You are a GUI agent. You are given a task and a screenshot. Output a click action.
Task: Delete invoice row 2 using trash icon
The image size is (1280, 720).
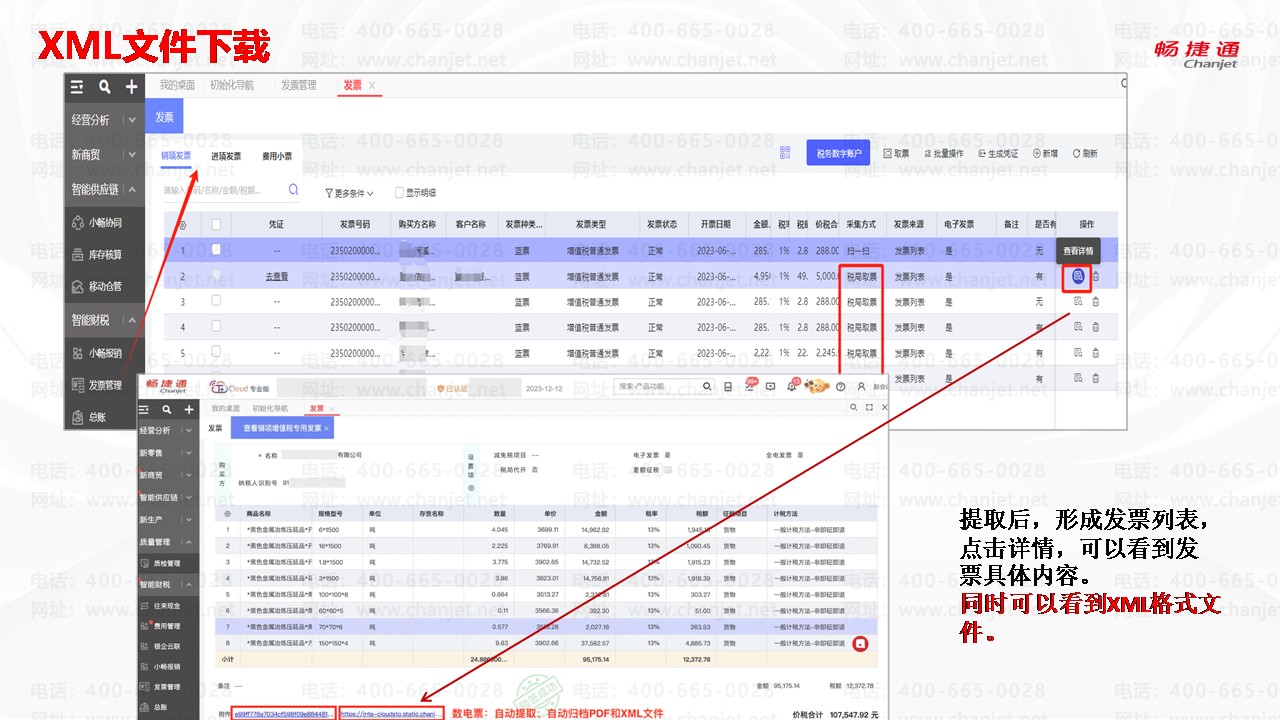click(1095, 276)
